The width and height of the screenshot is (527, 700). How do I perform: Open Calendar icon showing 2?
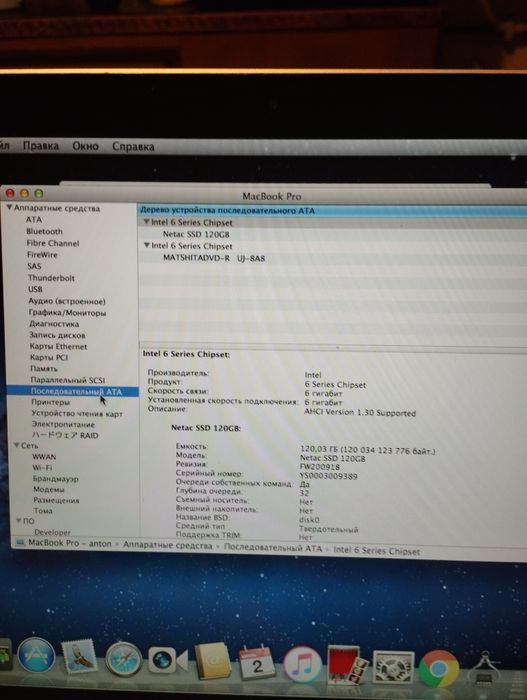[257, 662]
